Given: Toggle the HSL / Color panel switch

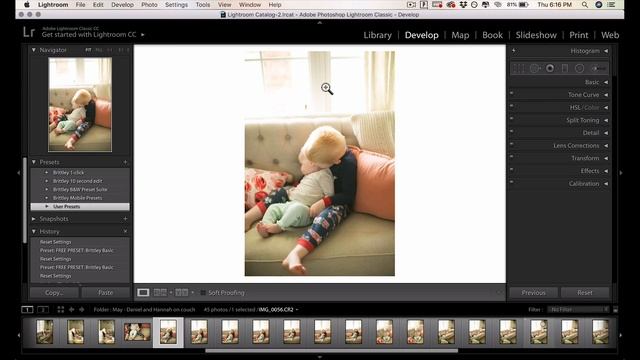Looking at the screenshot, I should [x=512, y=107].
